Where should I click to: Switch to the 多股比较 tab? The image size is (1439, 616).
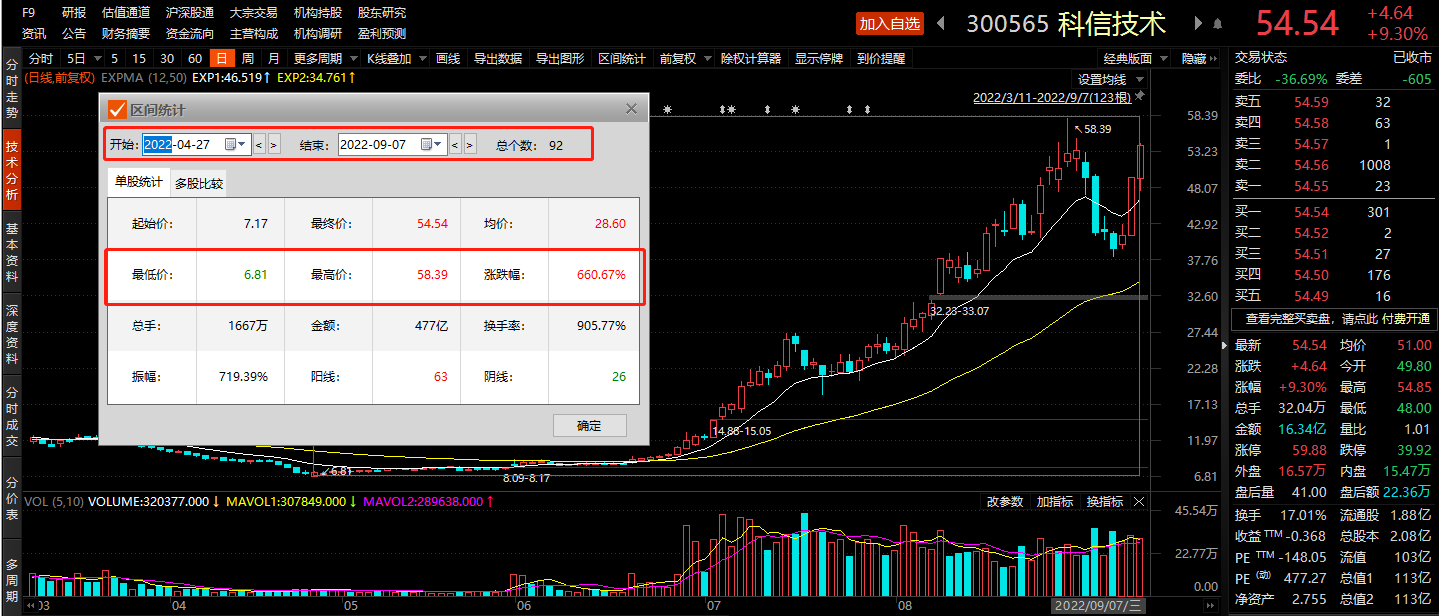199,183
